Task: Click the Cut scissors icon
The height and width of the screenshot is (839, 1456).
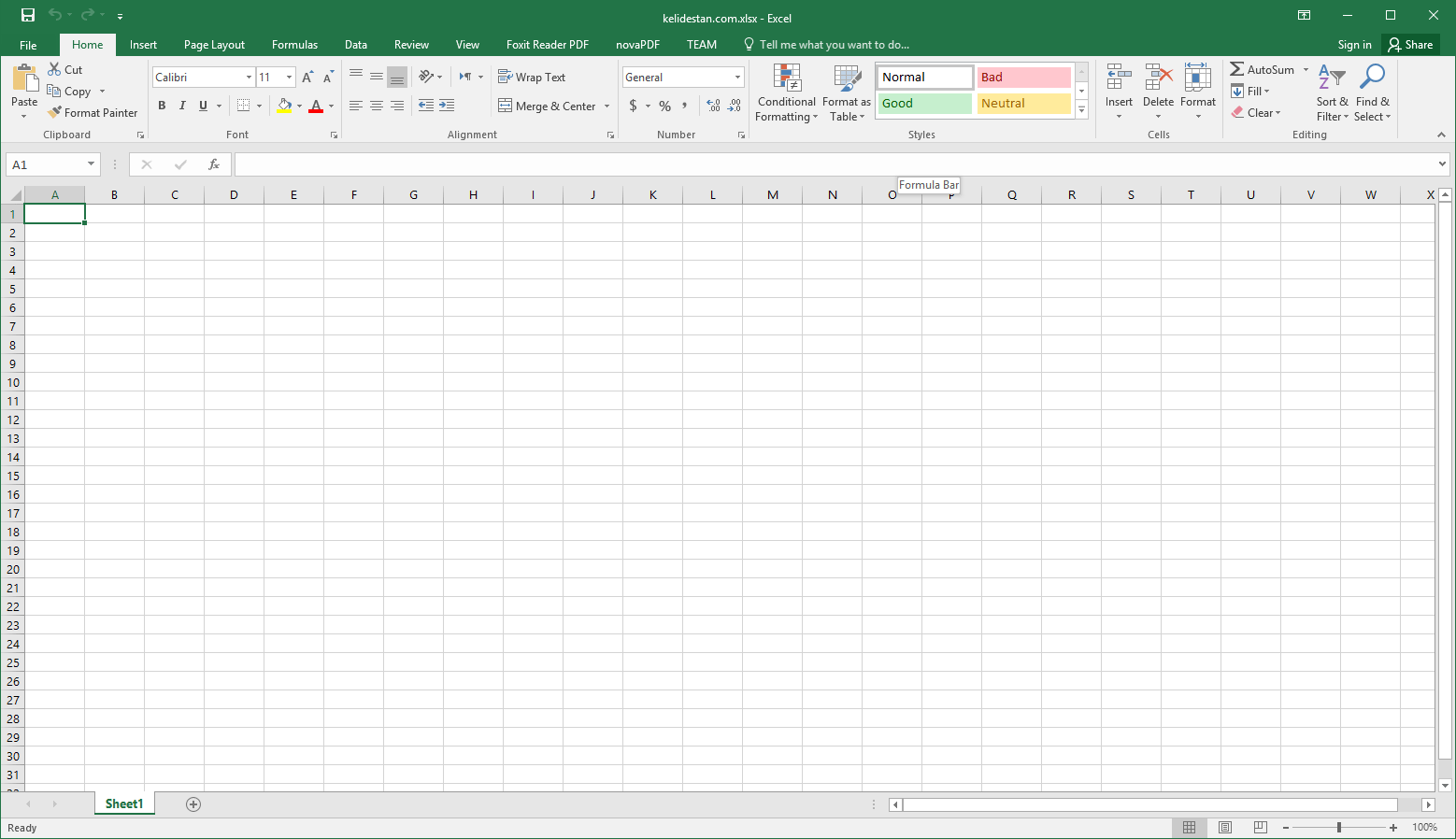Action: pyautogui.click(x=54, y=70)
